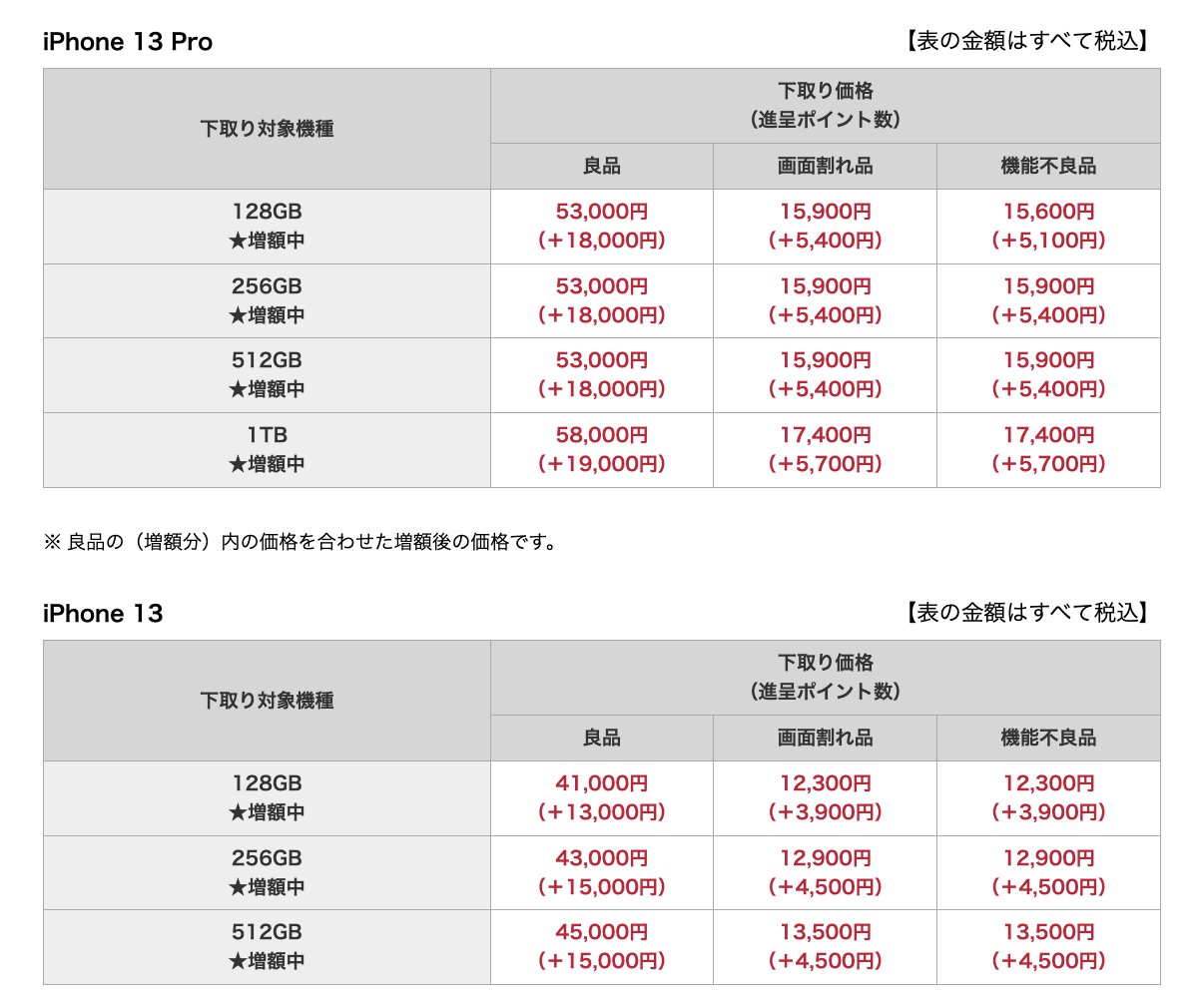Click iPhone 13 128GB 画面割れ品 price 12,300円
1204x1003 pixels.
pyautogui.click(x=825, y=783)
